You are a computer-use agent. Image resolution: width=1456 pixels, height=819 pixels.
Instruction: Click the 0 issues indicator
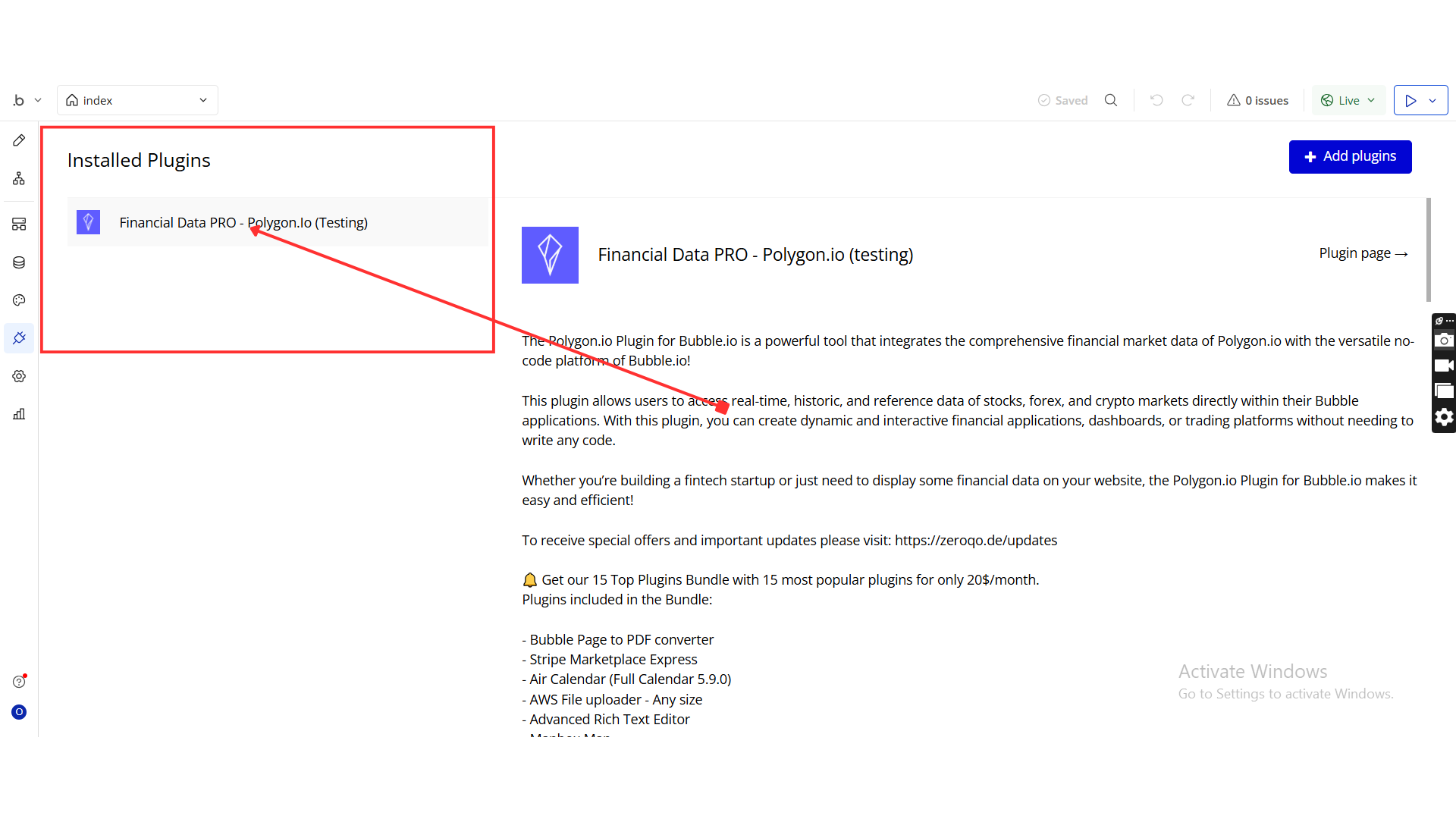[1257, 100]
